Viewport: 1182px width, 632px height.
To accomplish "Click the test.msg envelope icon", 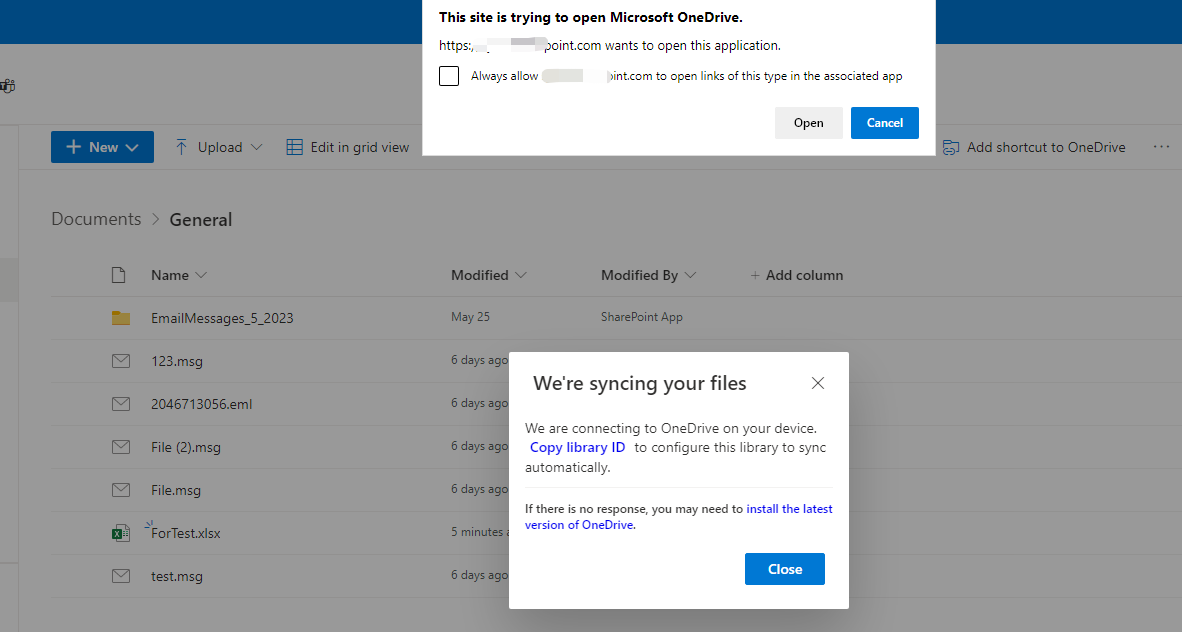I will click(x=121, y=576).
